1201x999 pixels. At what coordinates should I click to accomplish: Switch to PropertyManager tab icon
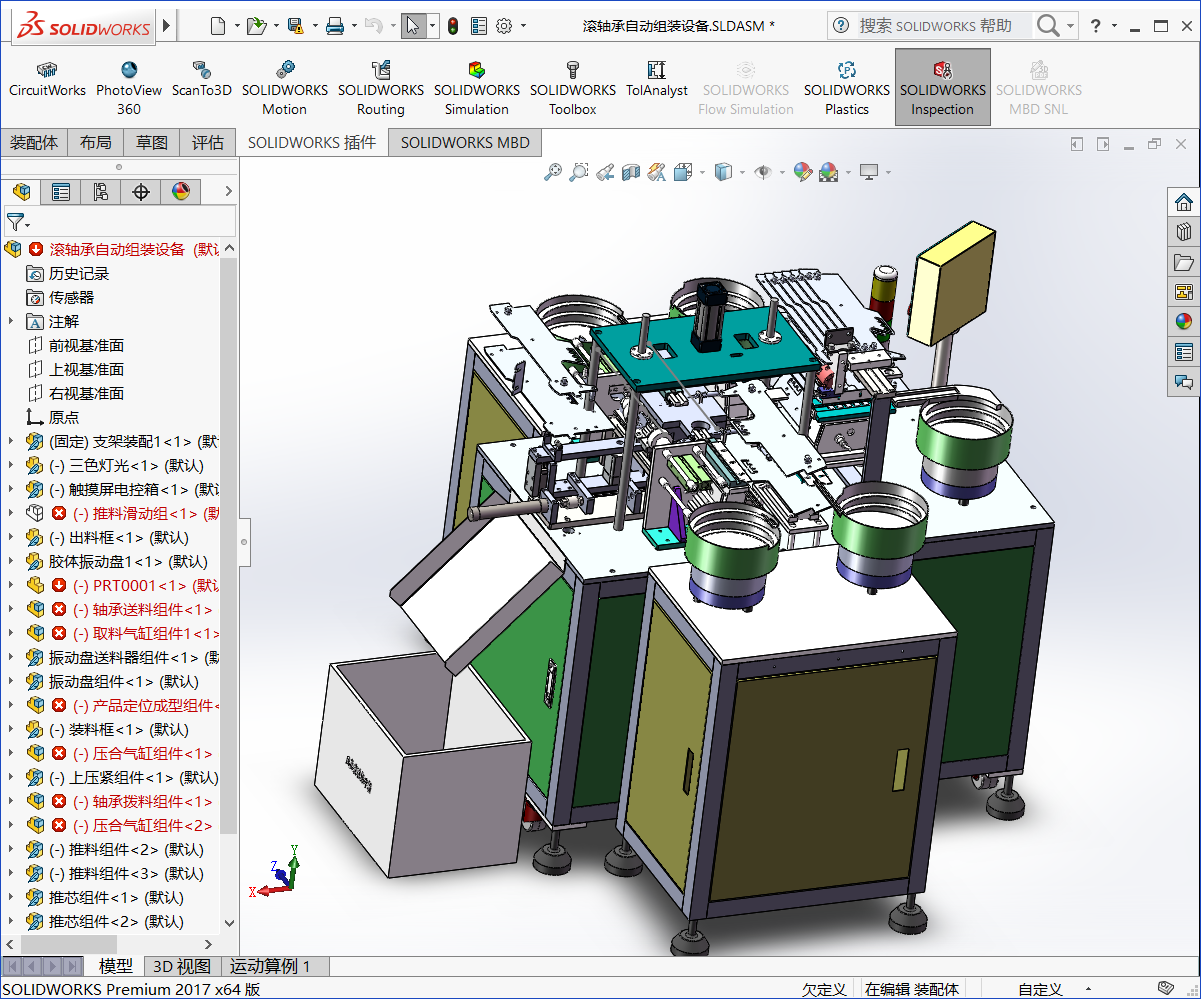(61, 191)
